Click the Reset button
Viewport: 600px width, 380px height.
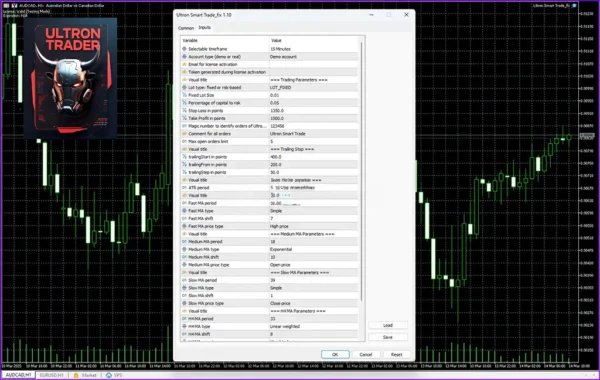coord(396,354)
